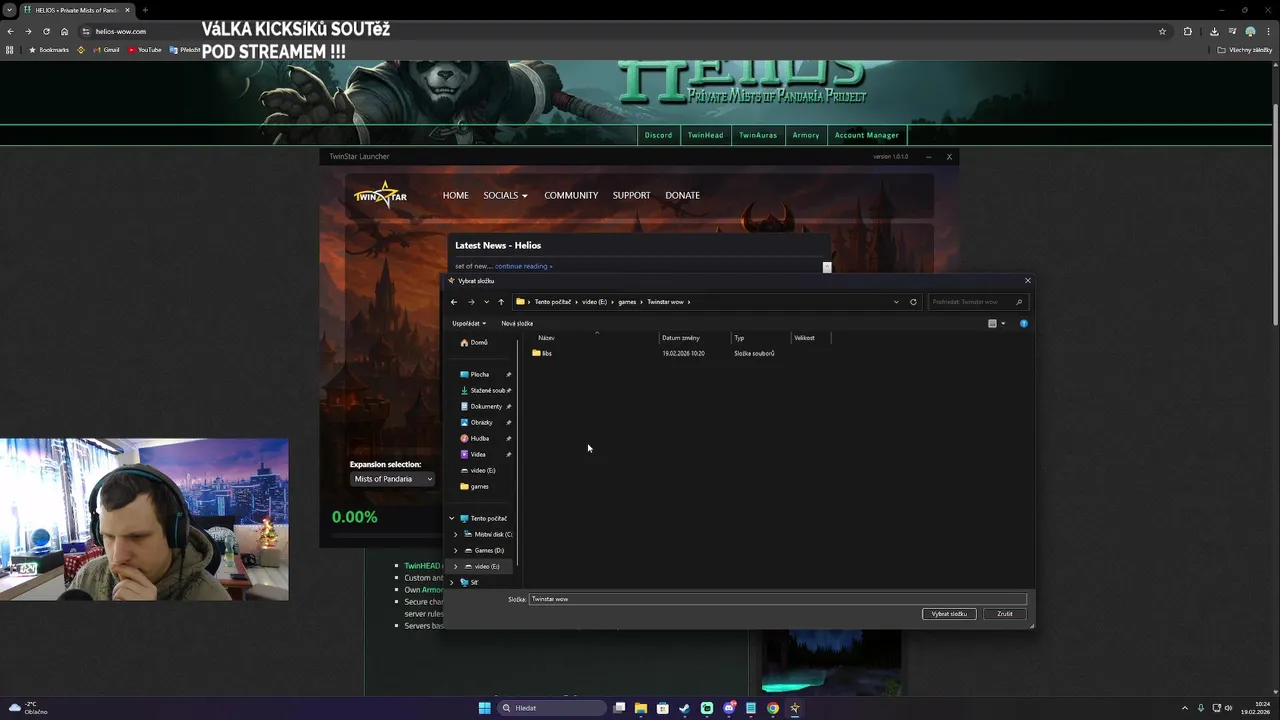Open Account Manager on Helios site

coord(867,135)
